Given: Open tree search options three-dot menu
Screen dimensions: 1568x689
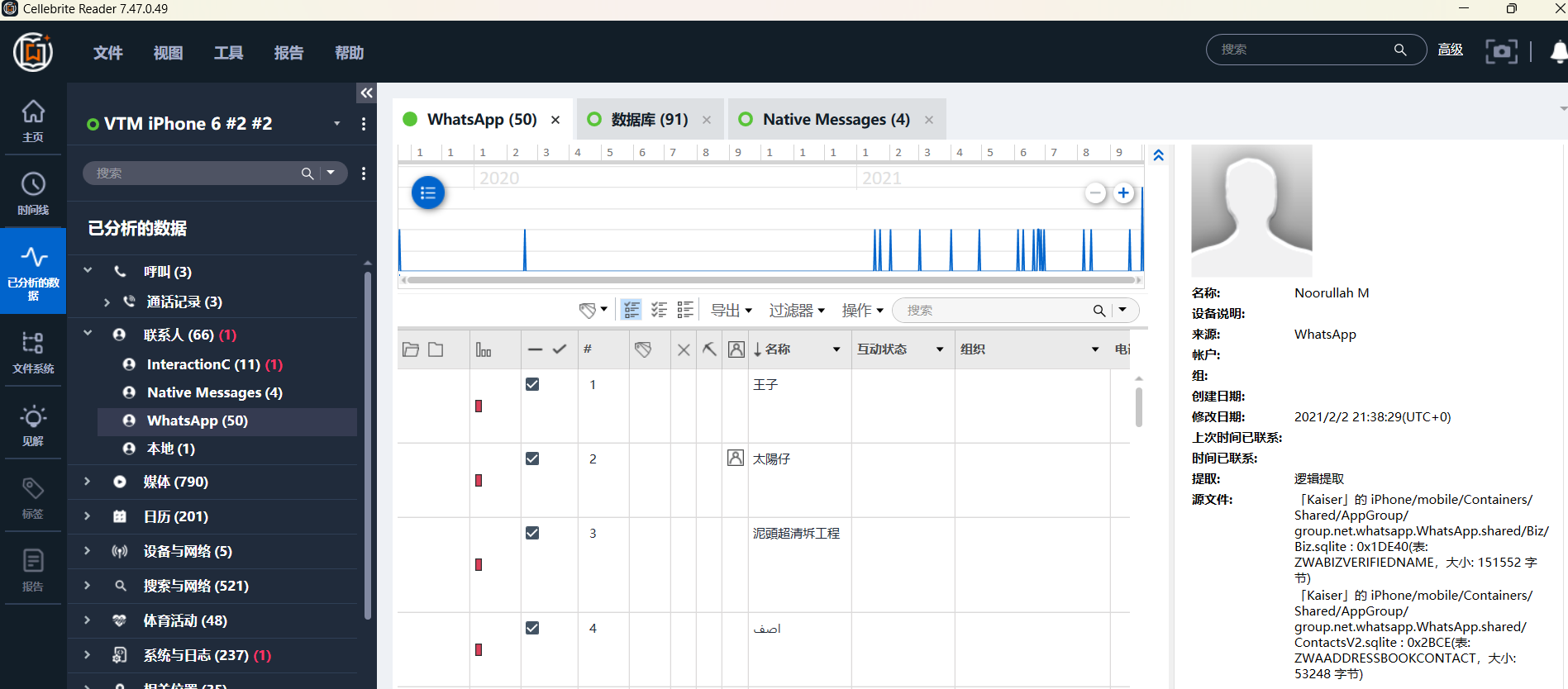Looking at the screenshot, I should 364,173.
